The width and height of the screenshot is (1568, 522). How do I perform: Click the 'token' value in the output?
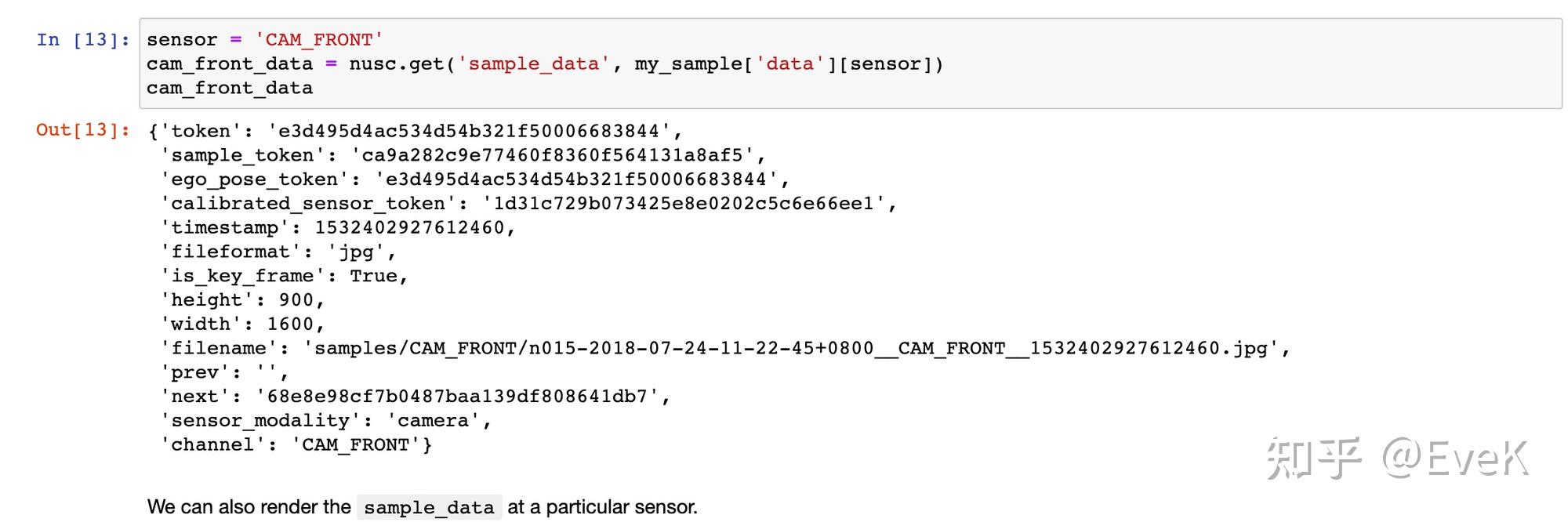(x=469, y=131)
